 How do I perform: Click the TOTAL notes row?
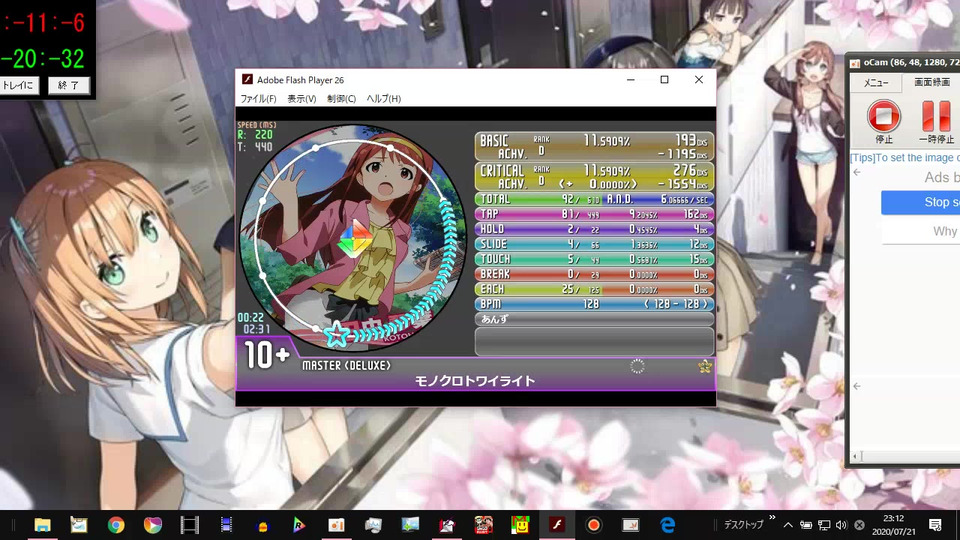594,199
